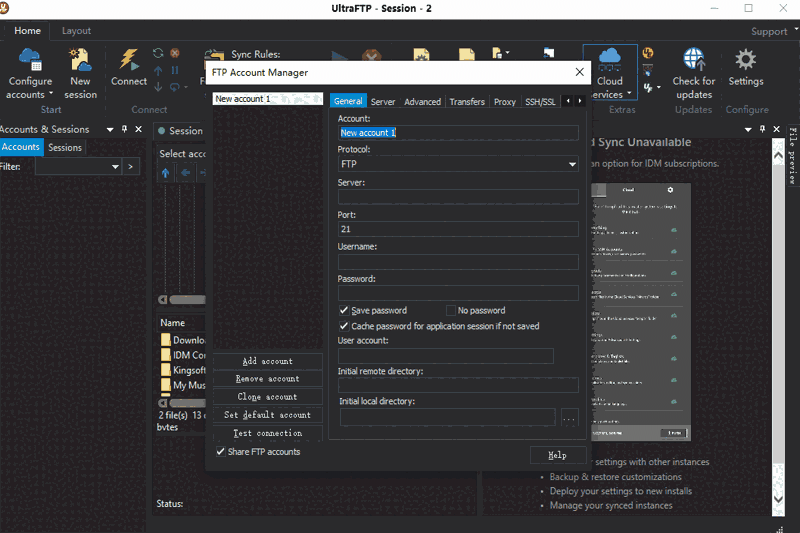Toggle the Share FTP accounts checkbox
Viewport: 800px width, 533px height.
[221, 452]
